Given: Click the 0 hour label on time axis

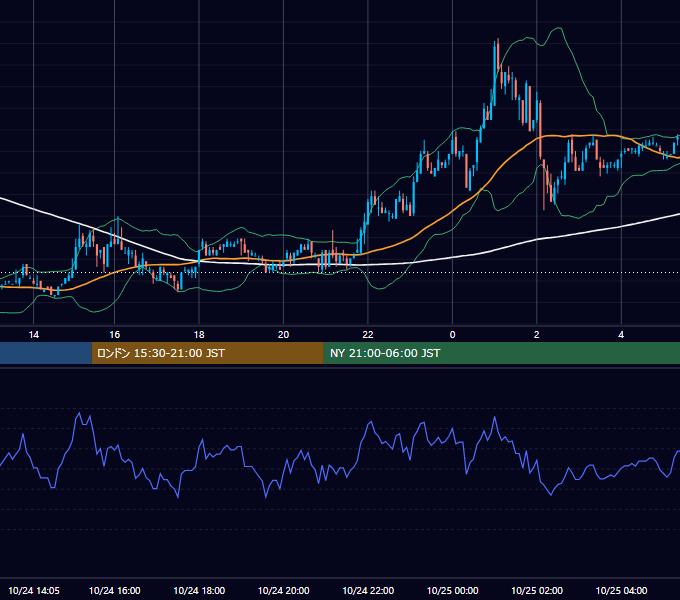Looking at the screenshot, I should tap(452, 335).
